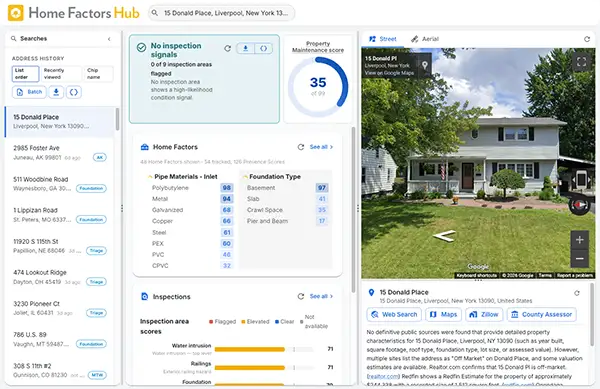600x389 pixels.
Task: Click the Inspections section icon
Action: coord(145,296)
